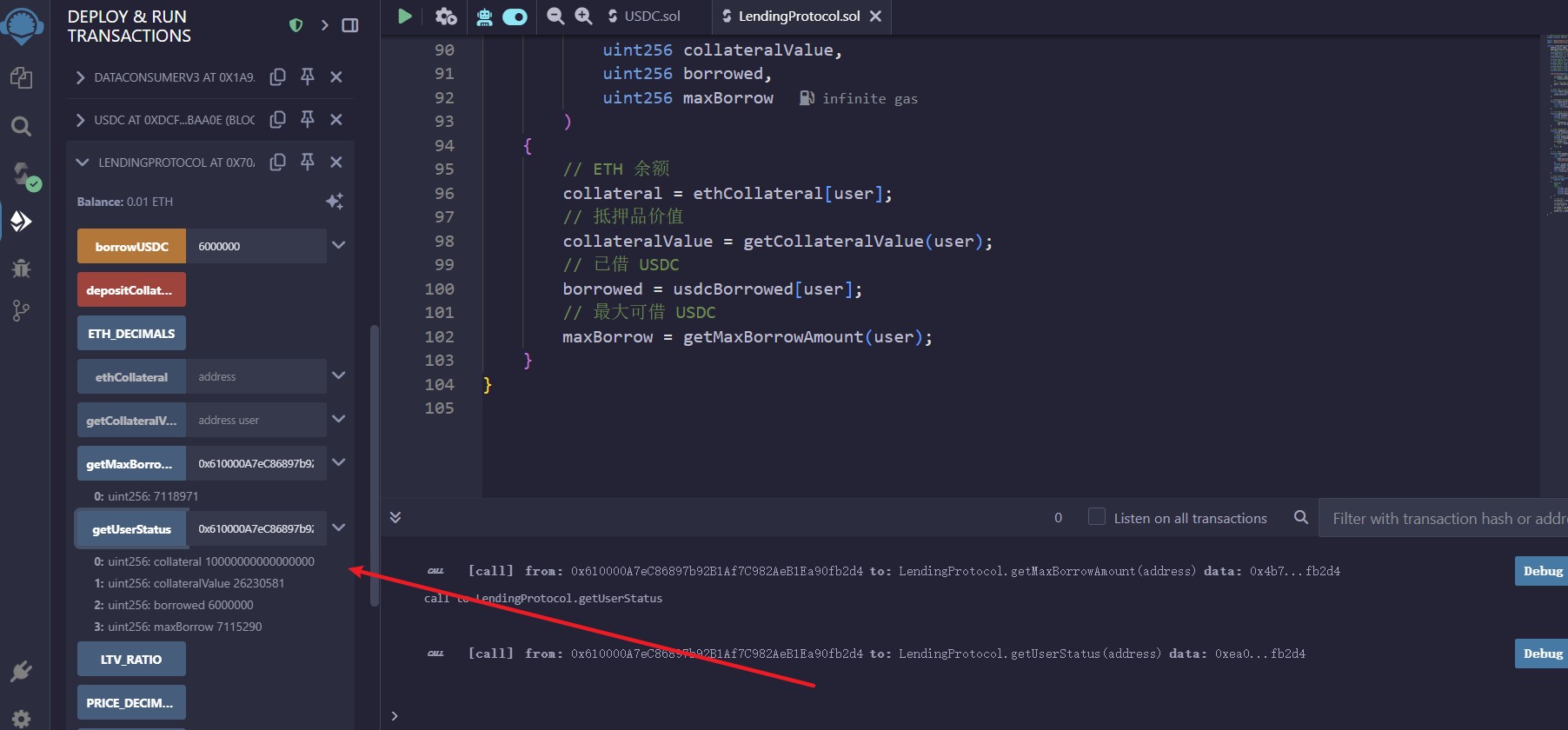Close the LendingProtocol.sol tab

pos(875,16)
